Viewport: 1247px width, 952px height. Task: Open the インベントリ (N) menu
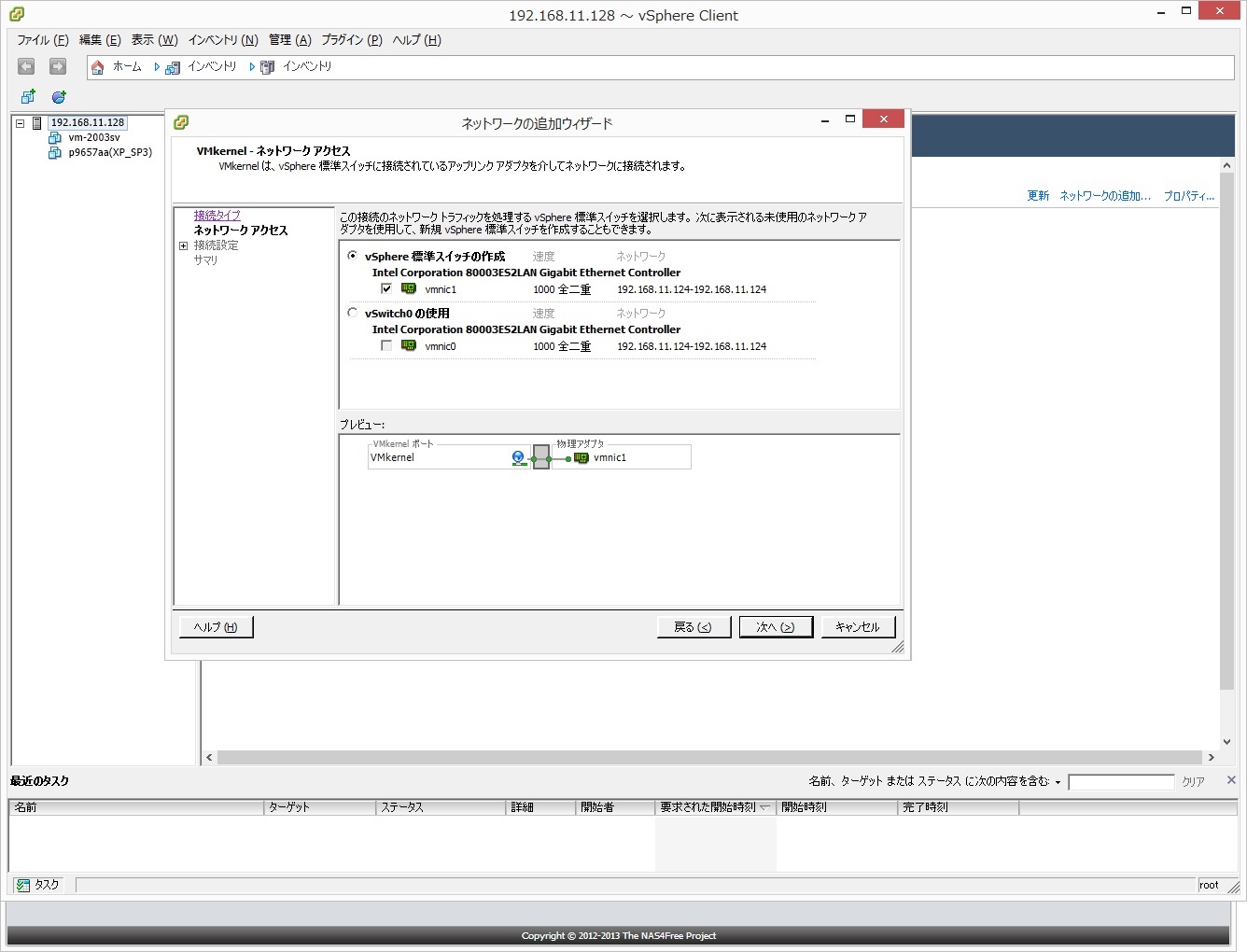[223, 40]
